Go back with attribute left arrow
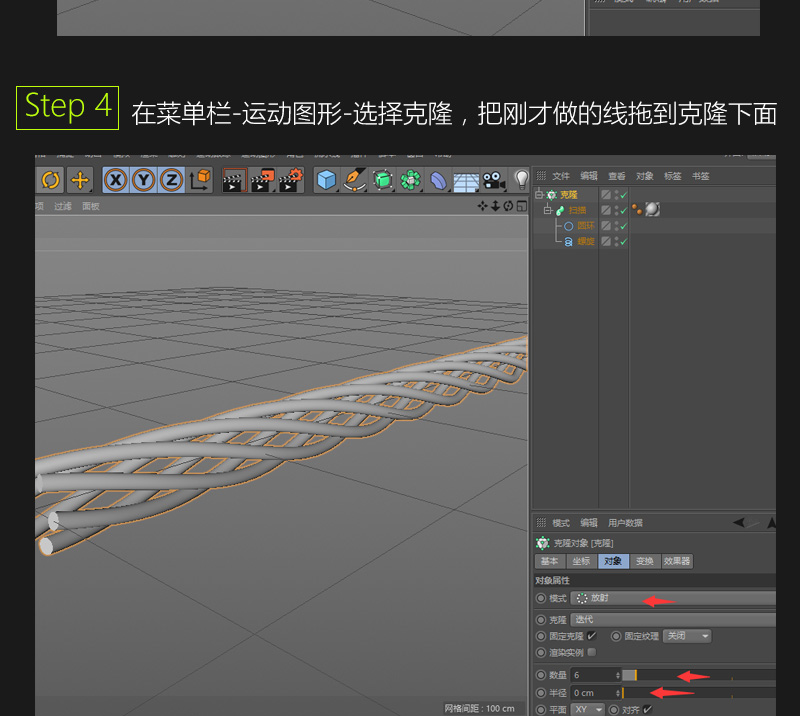 (x=739, y=522)
